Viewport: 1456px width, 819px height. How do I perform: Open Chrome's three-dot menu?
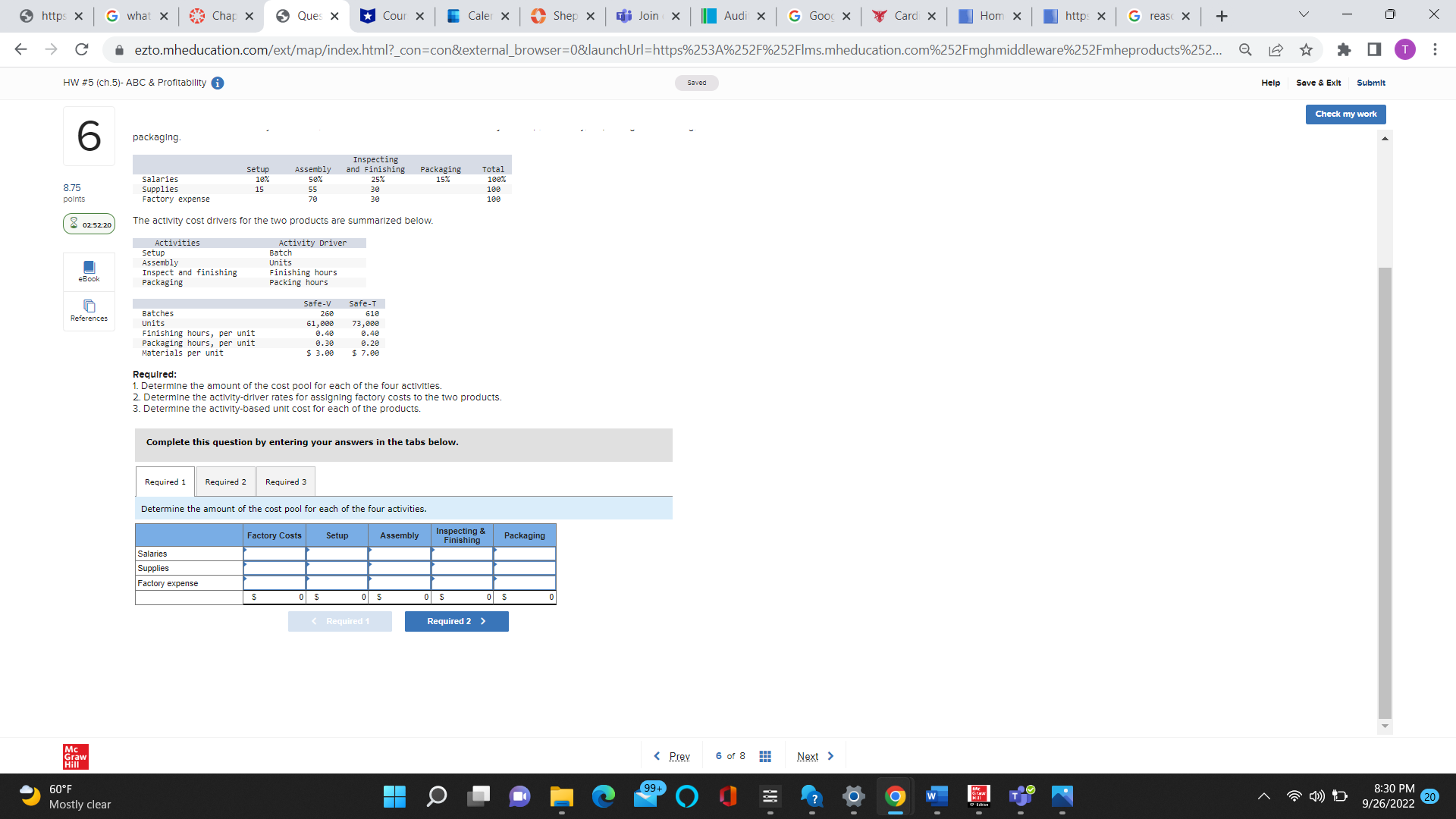click(x=1435, y=50)
